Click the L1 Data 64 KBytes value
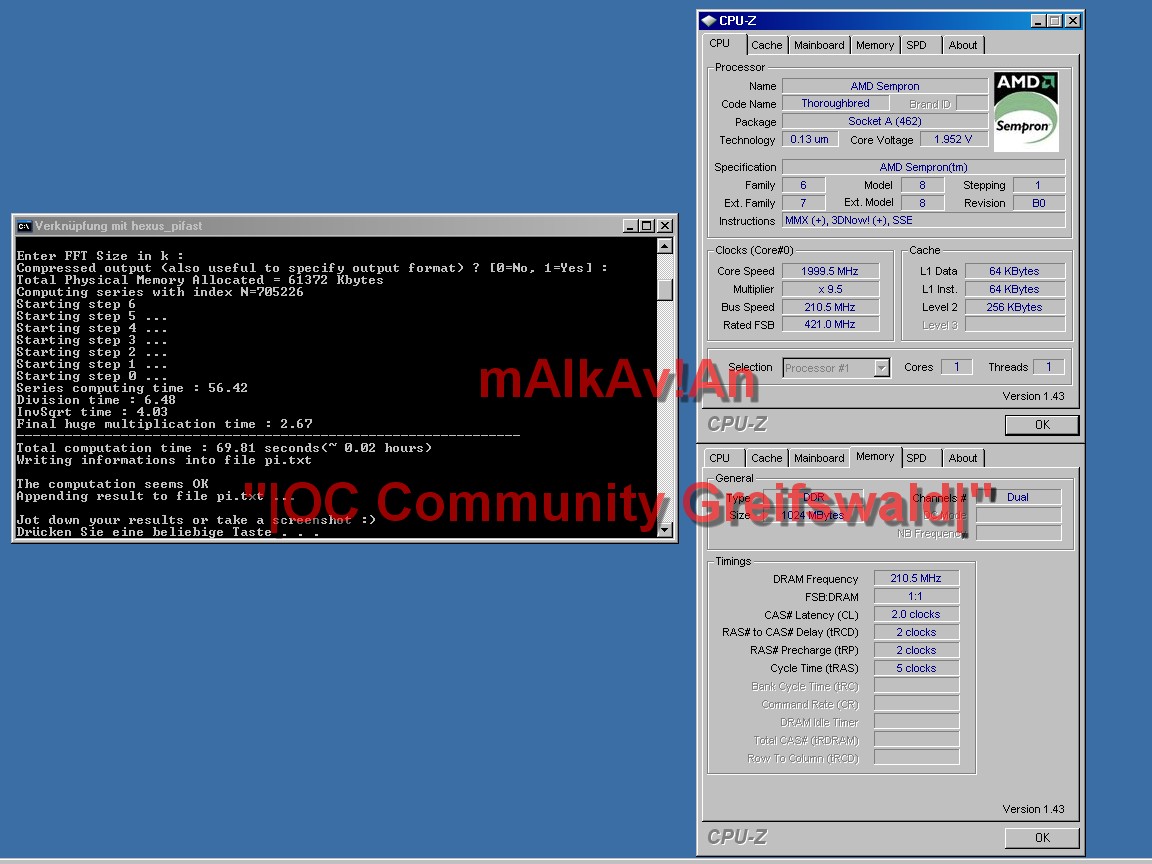 (1014, 271)
